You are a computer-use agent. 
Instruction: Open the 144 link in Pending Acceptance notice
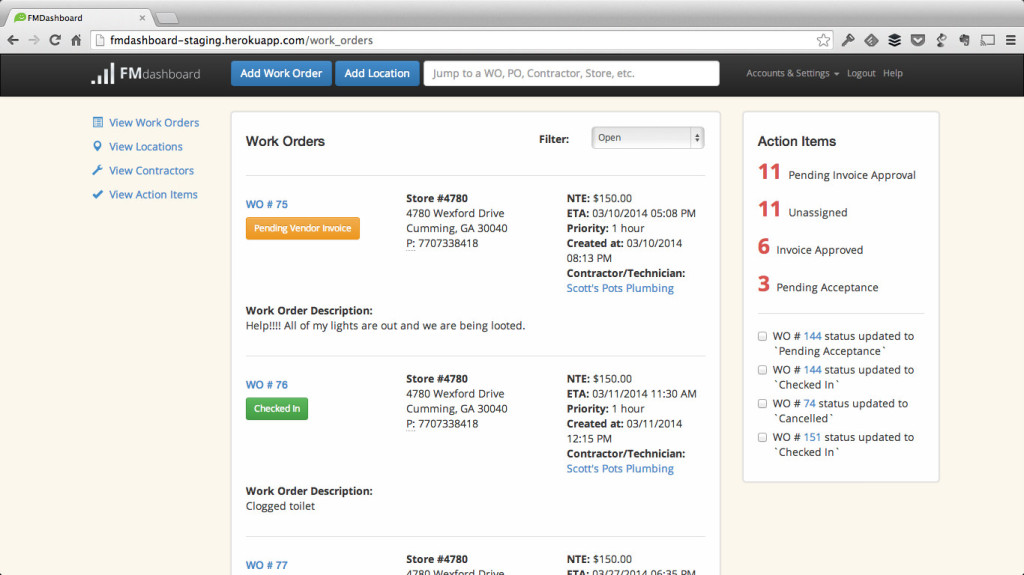click(812, 336)
